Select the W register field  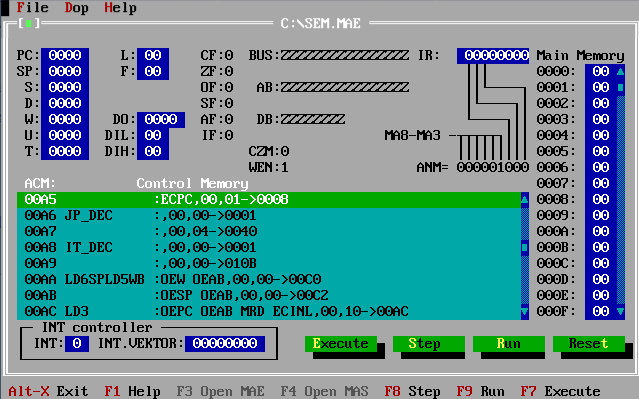(65, 119)
